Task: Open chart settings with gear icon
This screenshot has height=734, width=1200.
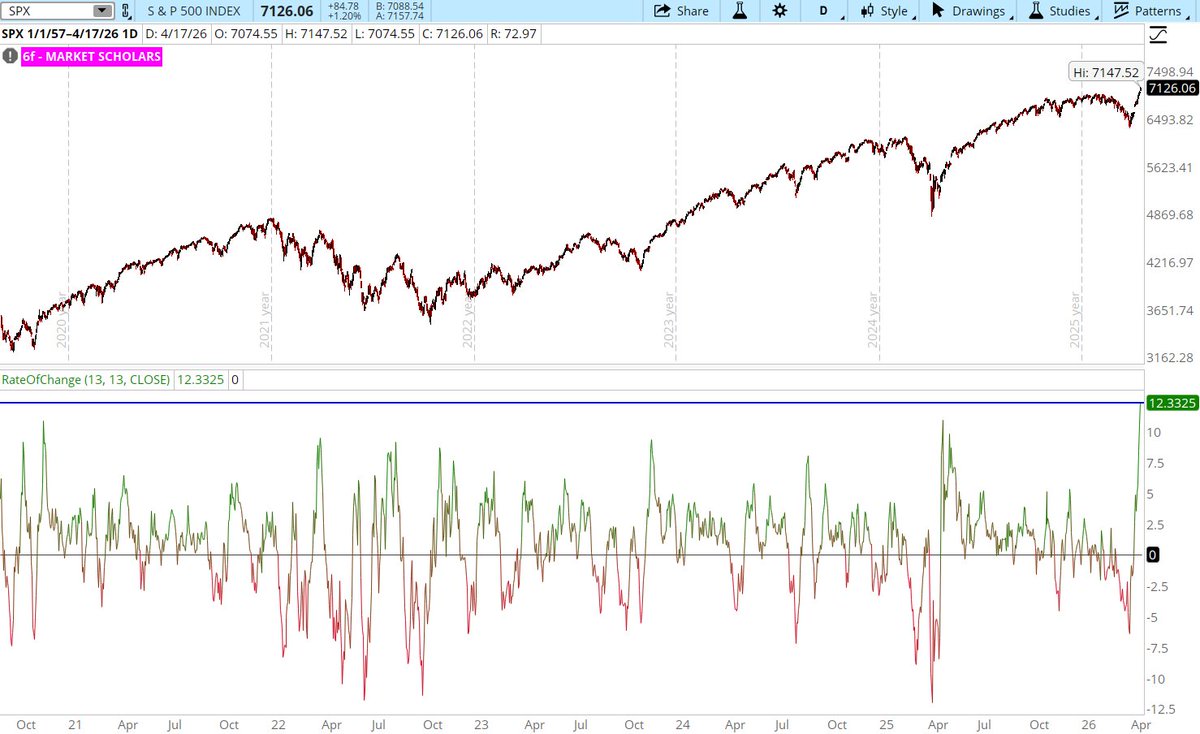Action: point(780,11)
